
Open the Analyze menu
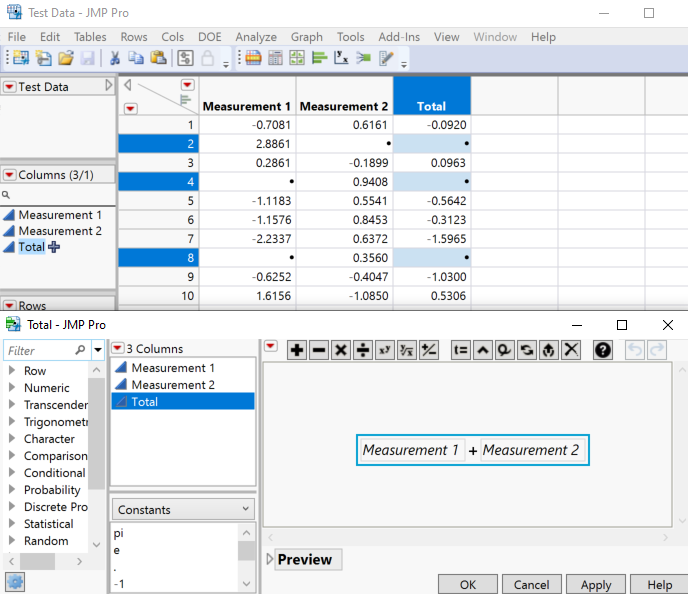click(x=256, y=37)
